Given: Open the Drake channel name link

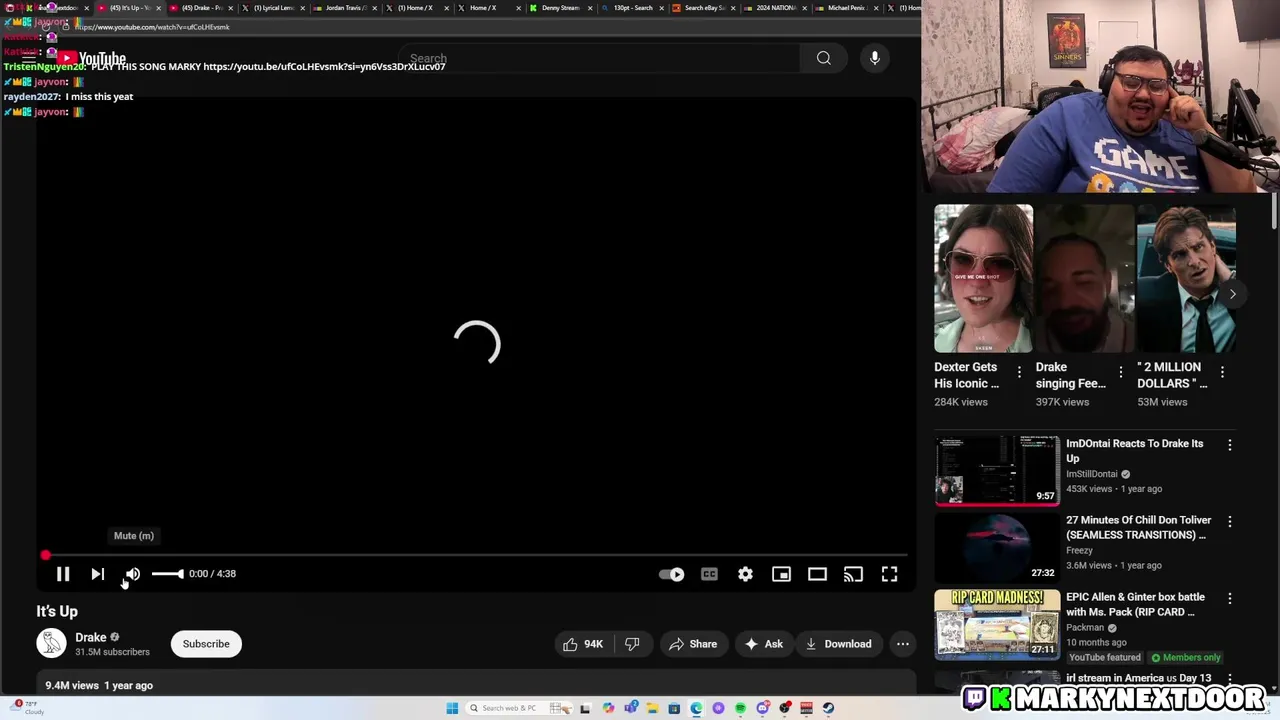Looking at the screenshot, I should tap(90, 637).
